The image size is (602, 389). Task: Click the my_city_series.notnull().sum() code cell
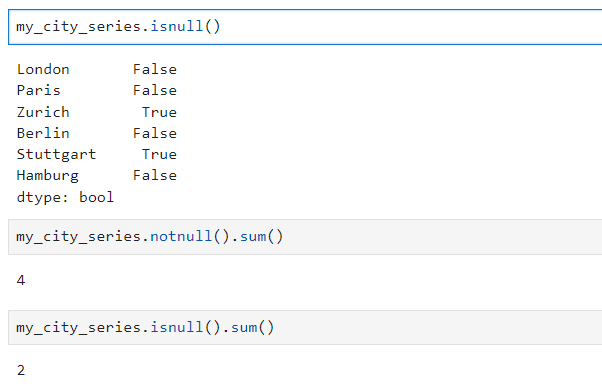[305, 237]
